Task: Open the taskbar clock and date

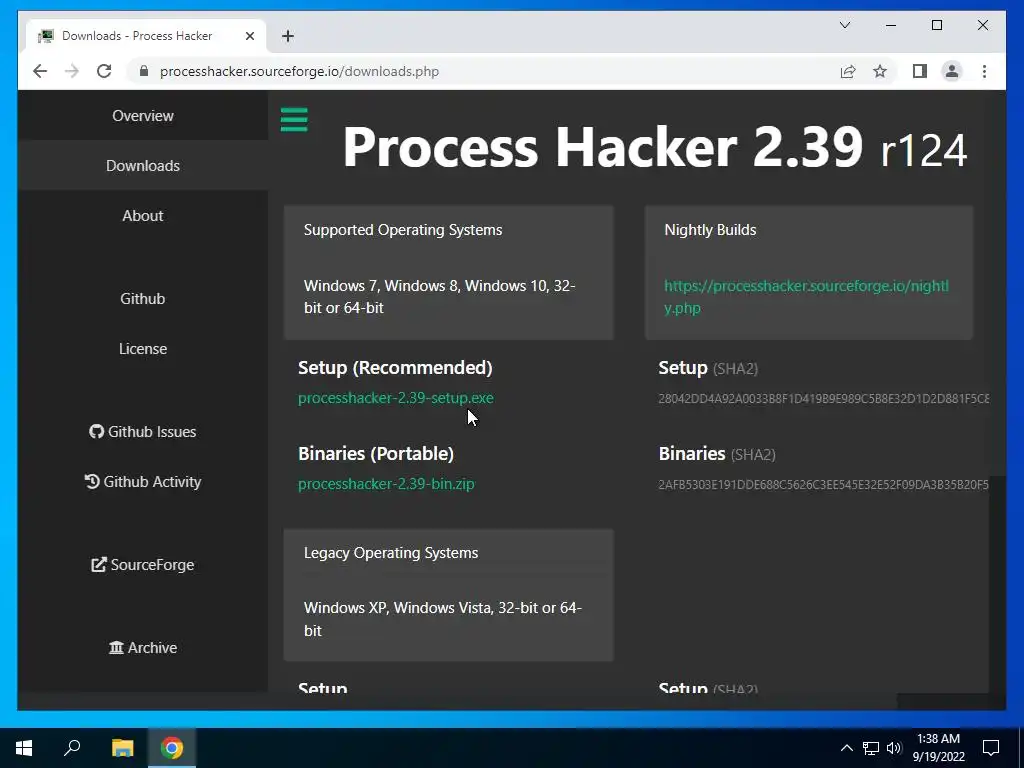Action: (x=938, y=748)
